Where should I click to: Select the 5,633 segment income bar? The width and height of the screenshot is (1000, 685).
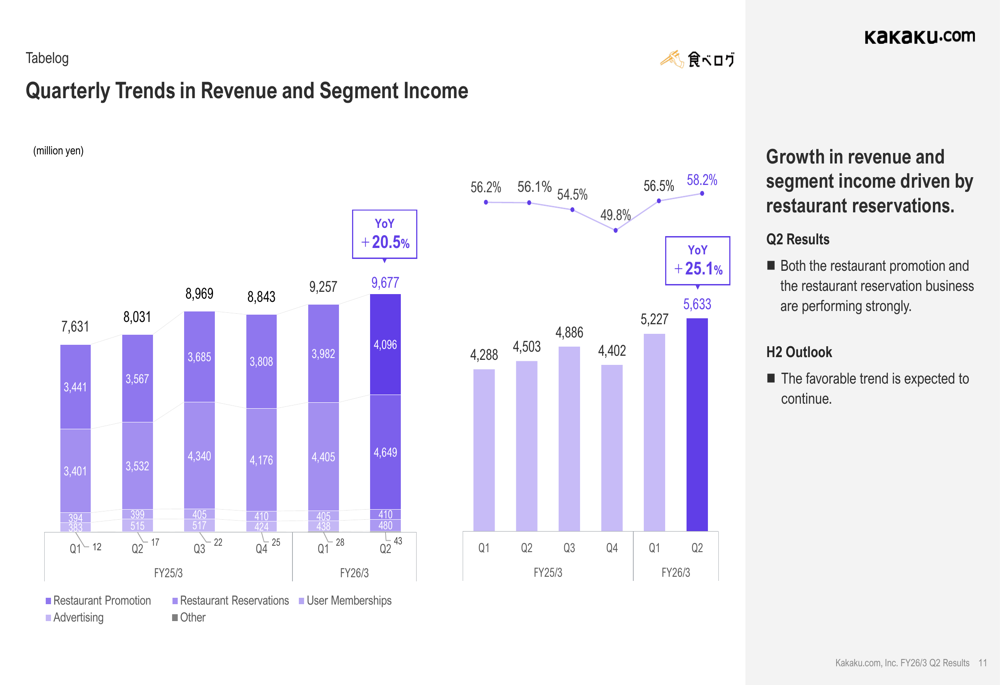[x=697, y=425]
